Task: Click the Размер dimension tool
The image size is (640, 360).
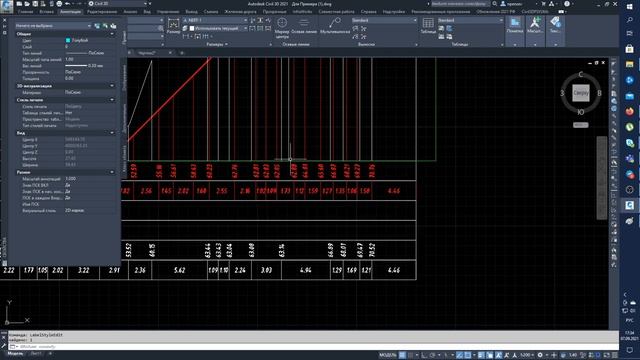Action: click(x=173, y=26)
